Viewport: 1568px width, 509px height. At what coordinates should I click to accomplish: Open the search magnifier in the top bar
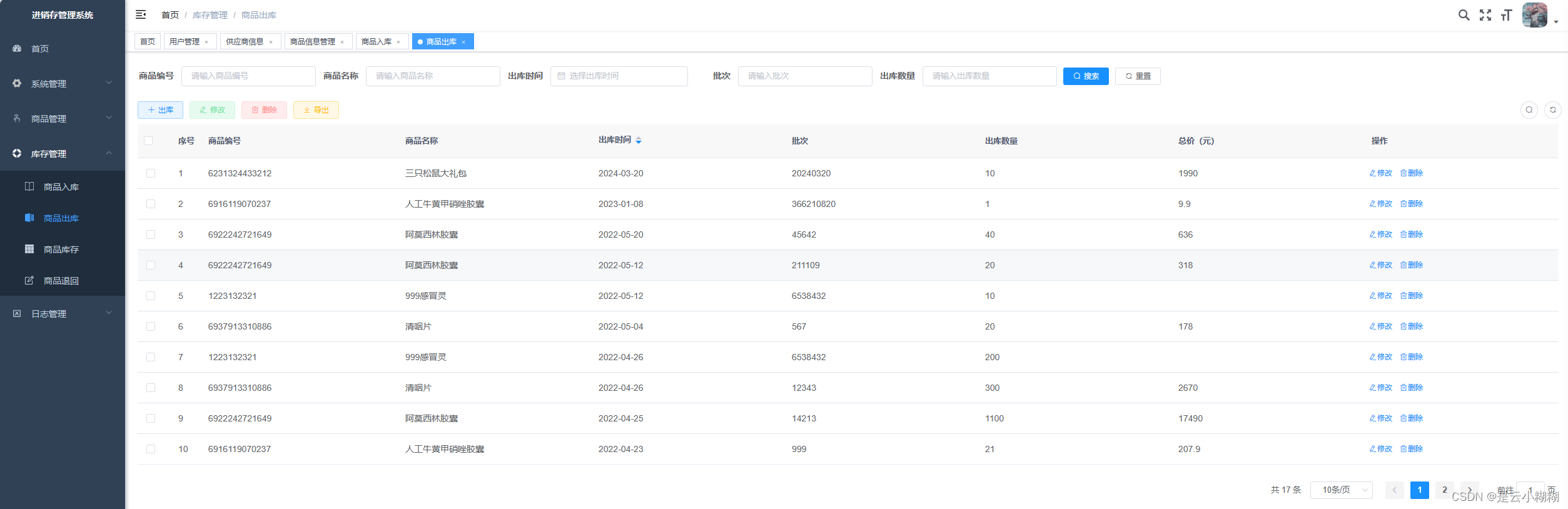point(1464,15)
